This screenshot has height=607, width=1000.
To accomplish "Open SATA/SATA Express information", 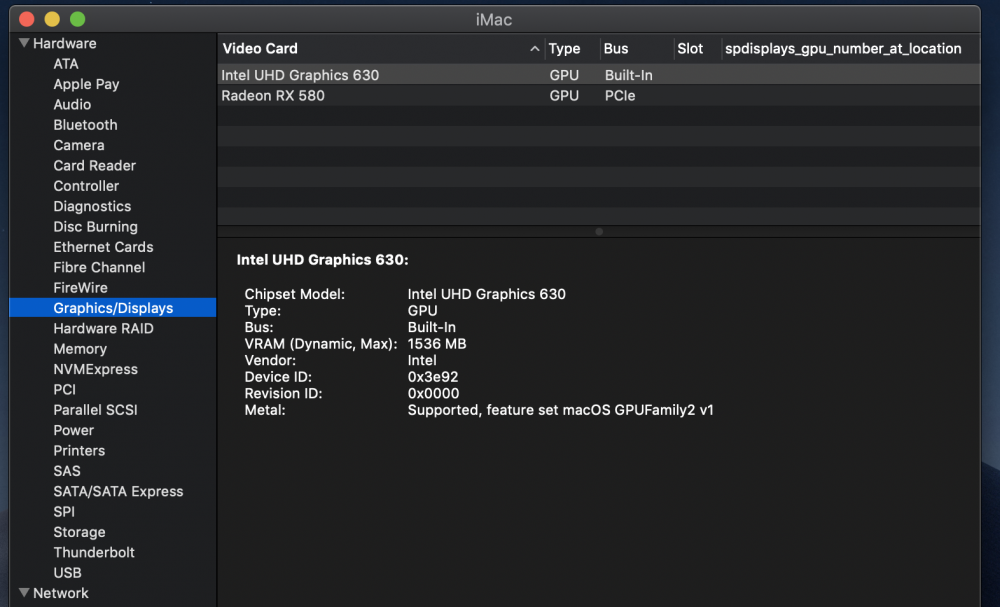I will 118,492.
